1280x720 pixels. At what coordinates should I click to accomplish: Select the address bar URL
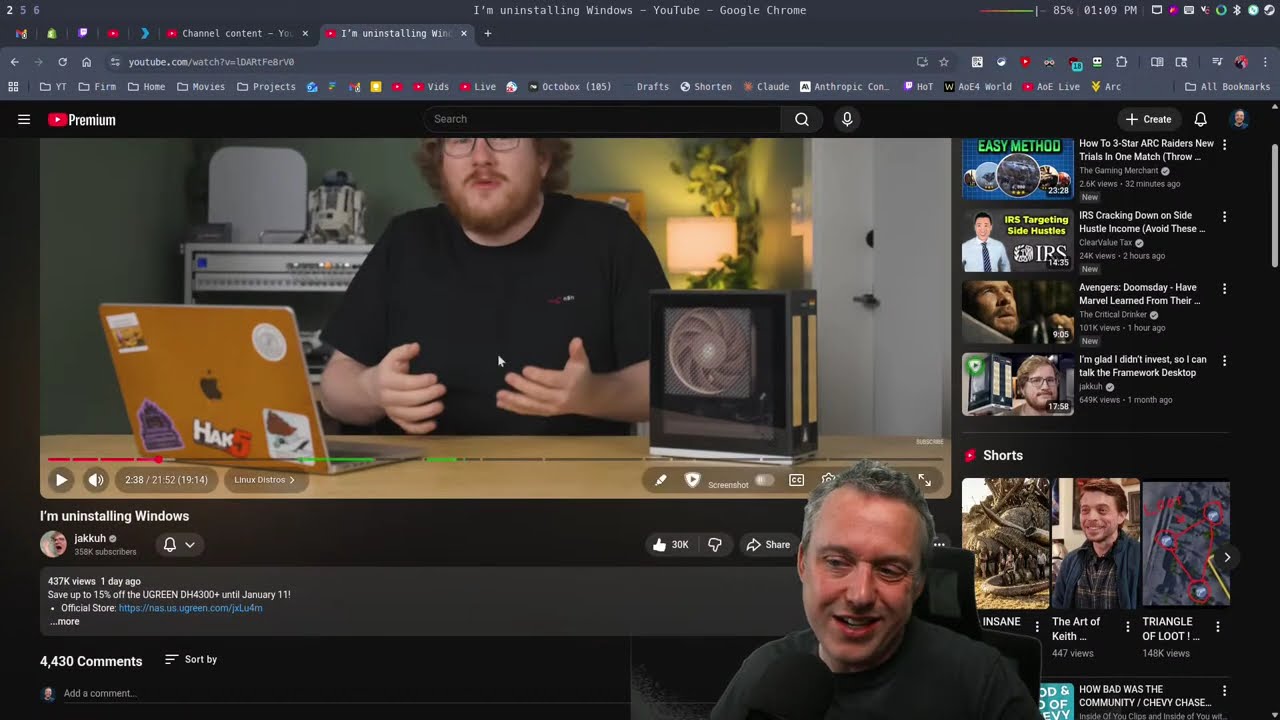(x=211, y=62)
